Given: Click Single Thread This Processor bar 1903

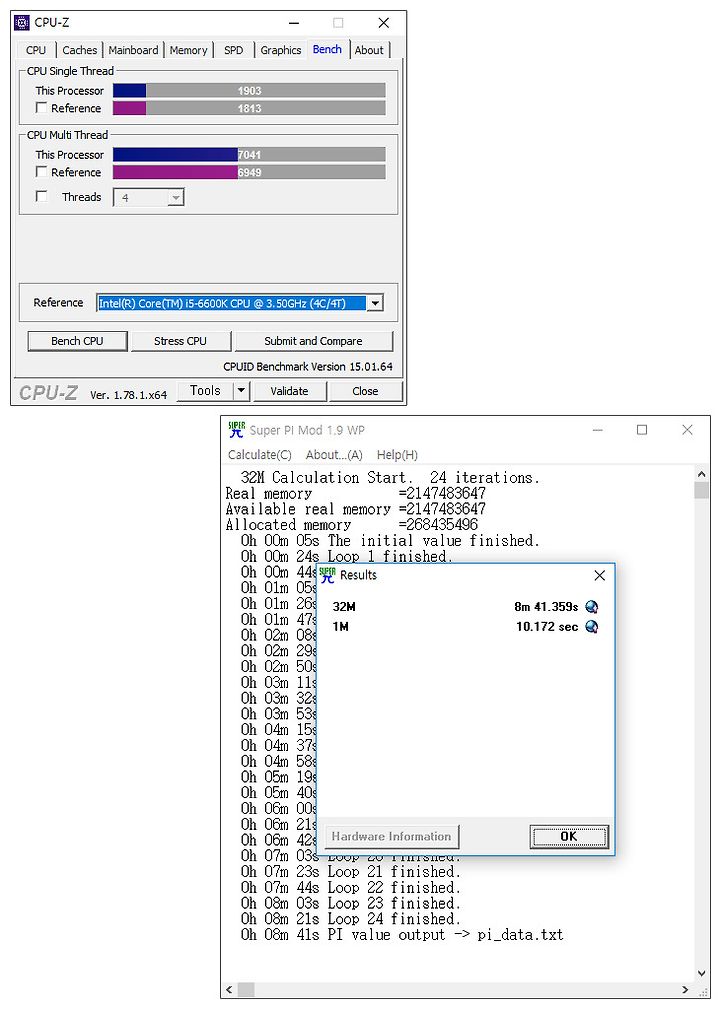Looking at the screenshot, I should 249,90.
